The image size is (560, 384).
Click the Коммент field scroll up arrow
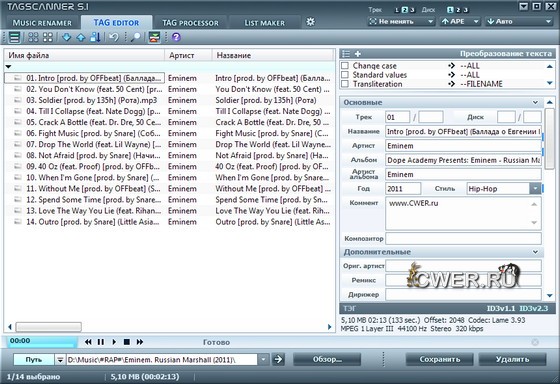(x=534, y=204)
